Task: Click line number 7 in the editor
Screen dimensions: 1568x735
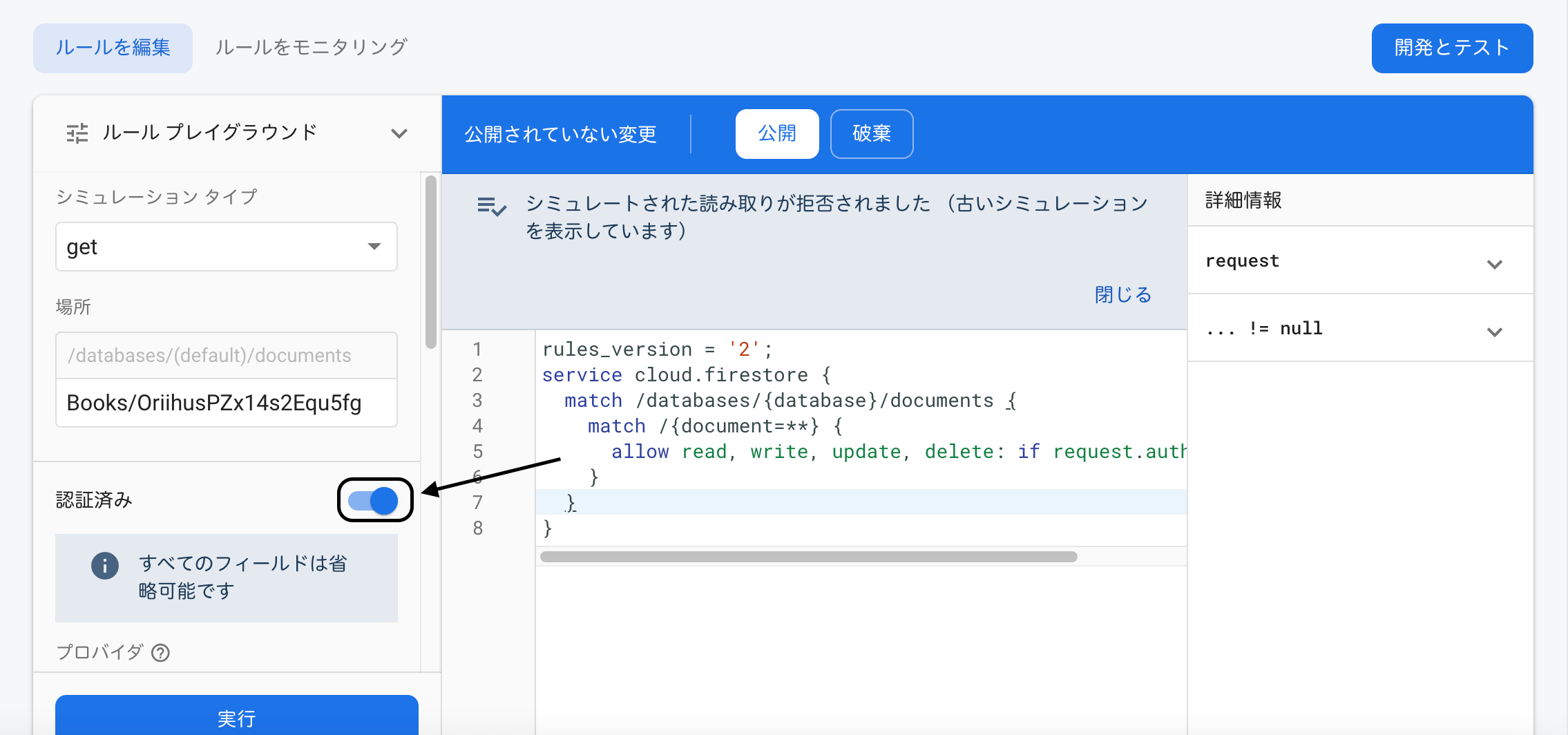Action: pyautogui.click(x=477, y=503)
